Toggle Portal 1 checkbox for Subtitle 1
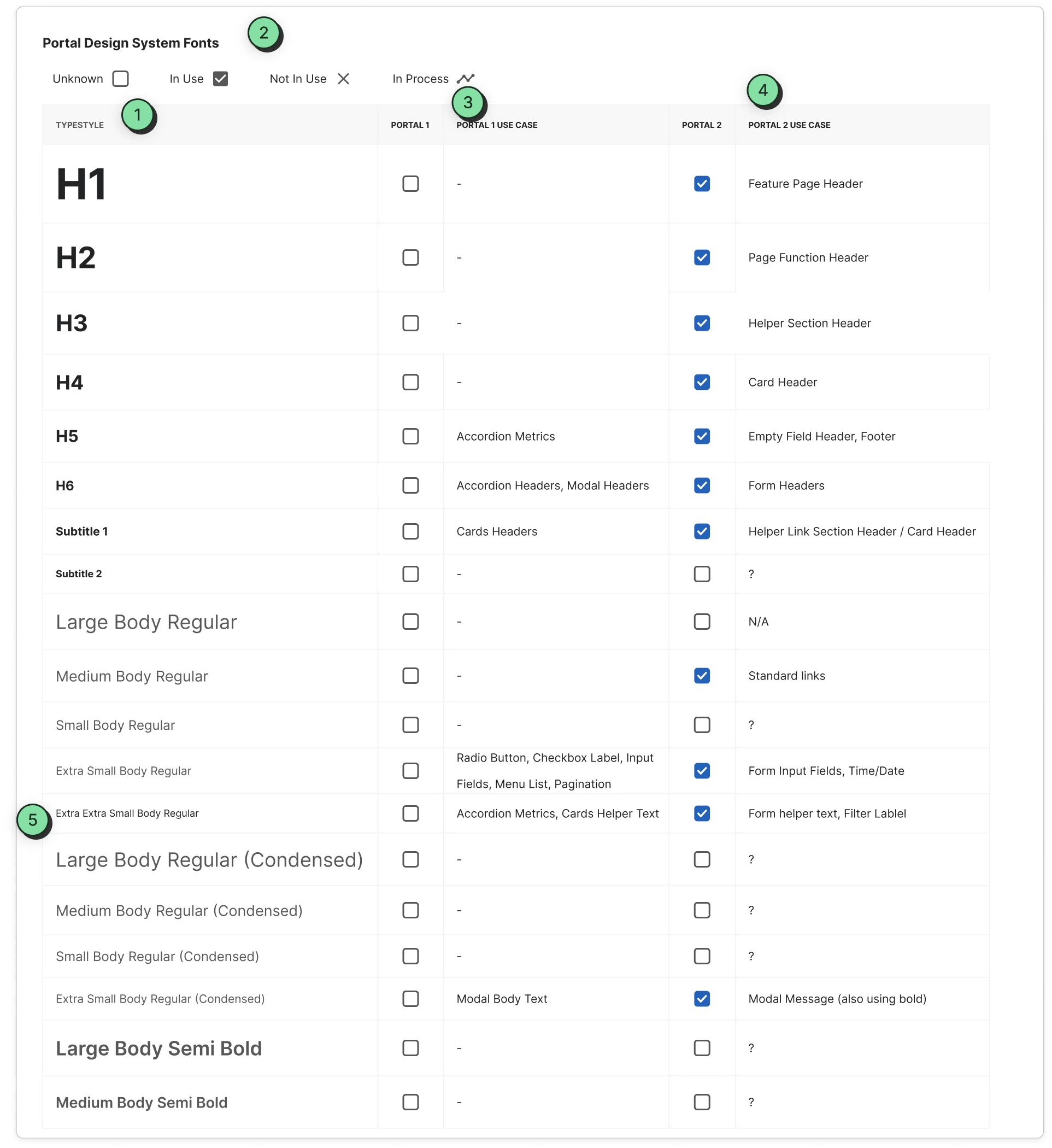 [x=410, y=531]
